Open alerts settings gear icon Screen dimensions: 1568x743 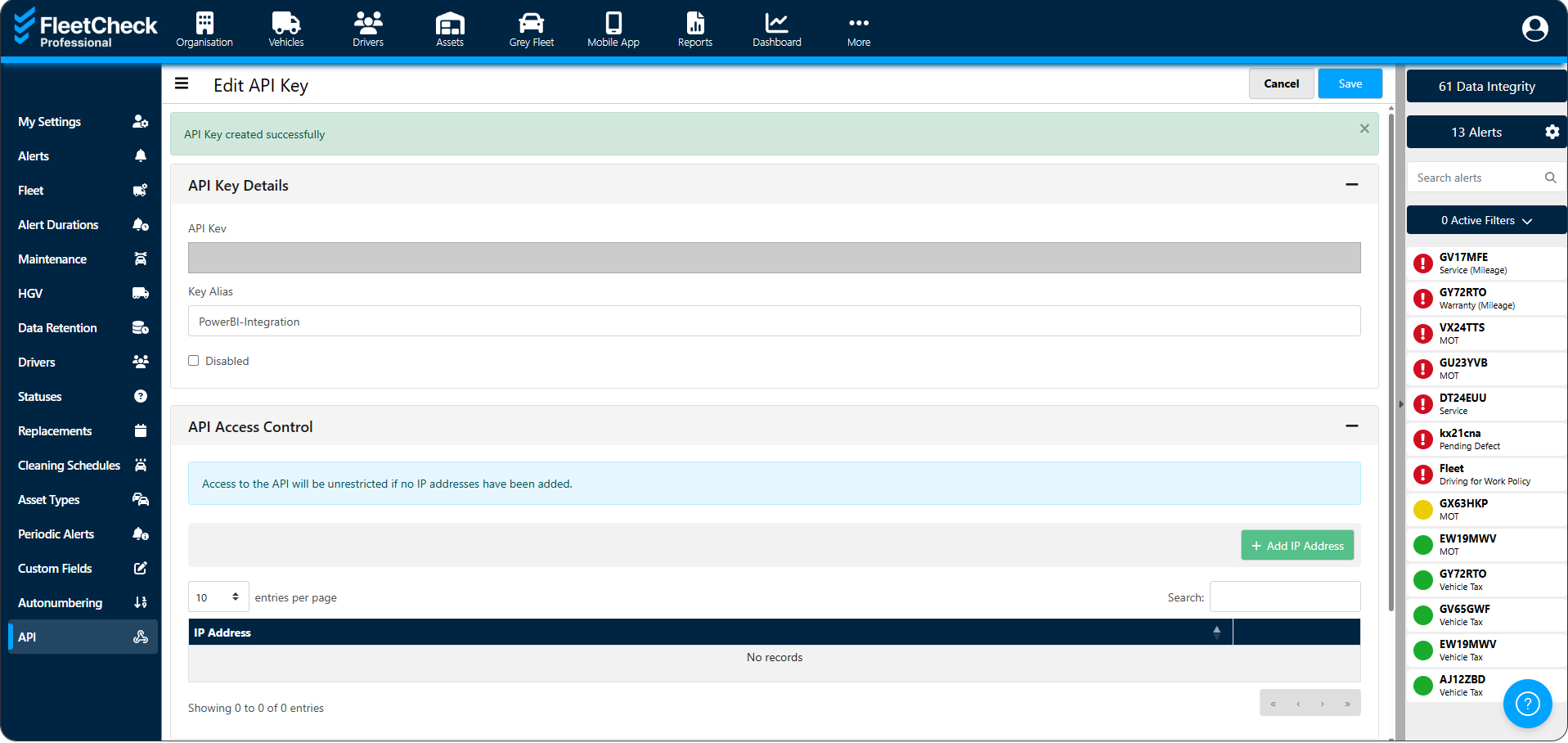click(1552, 132)
